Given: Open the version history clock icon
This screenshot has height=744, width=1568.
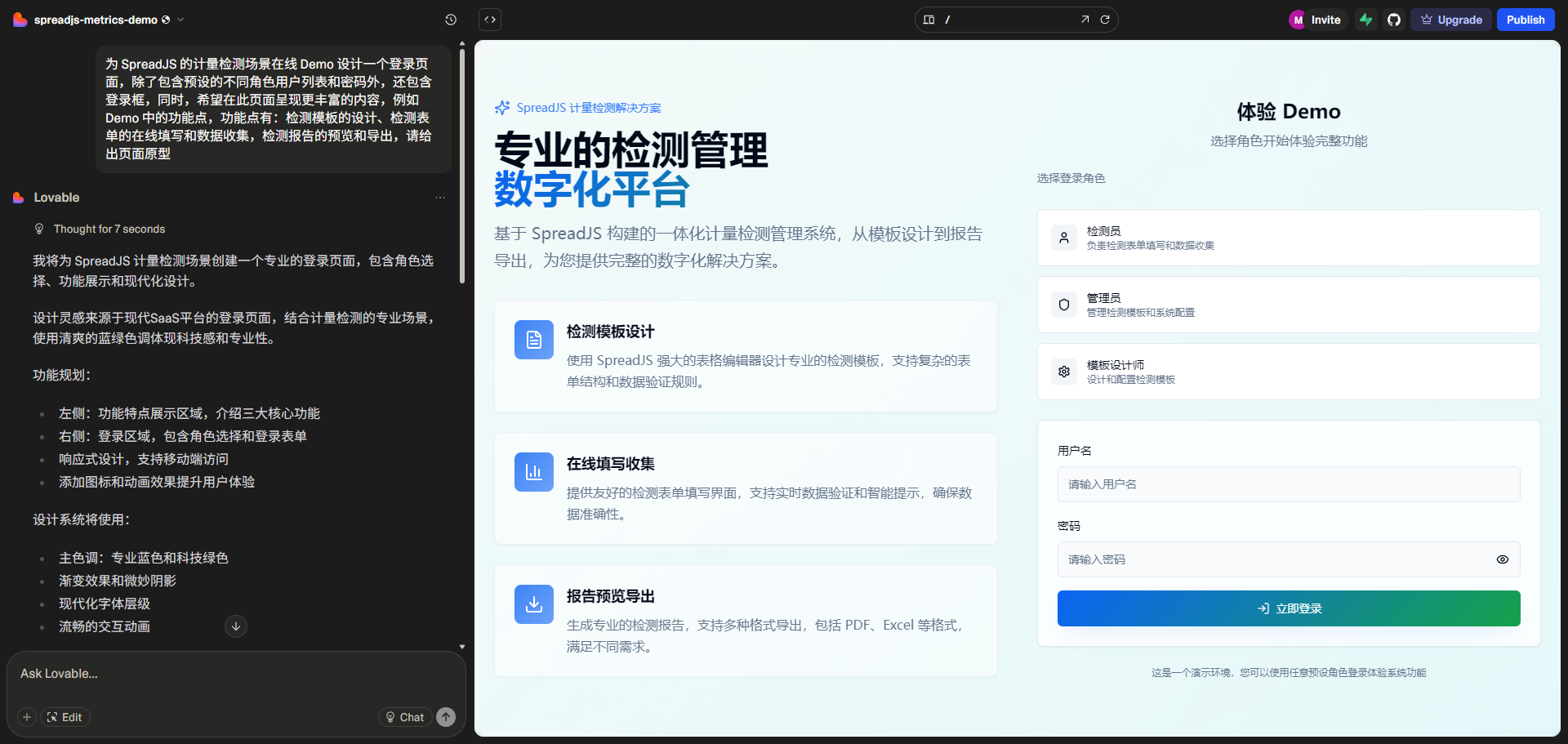Looking at the screenshot, I should tap(451, 20).
